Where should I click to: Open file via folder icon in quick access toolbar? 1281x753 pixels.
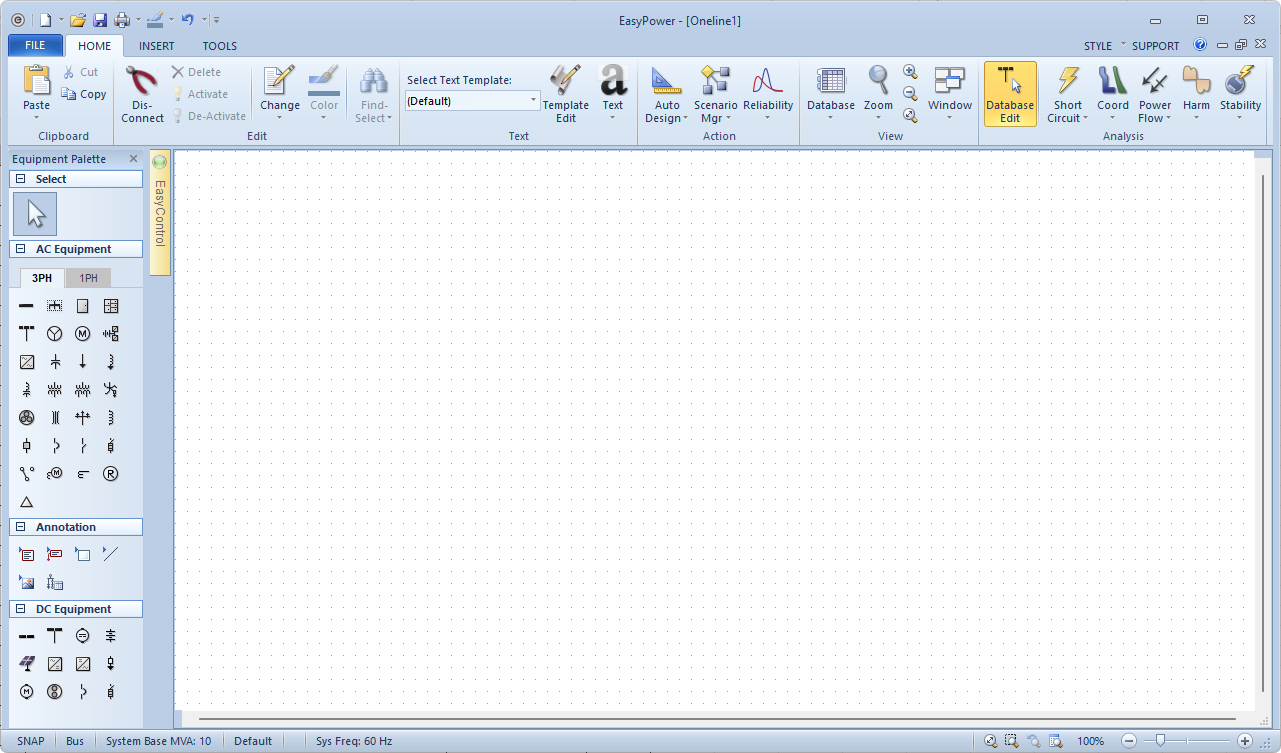(77, 19)
